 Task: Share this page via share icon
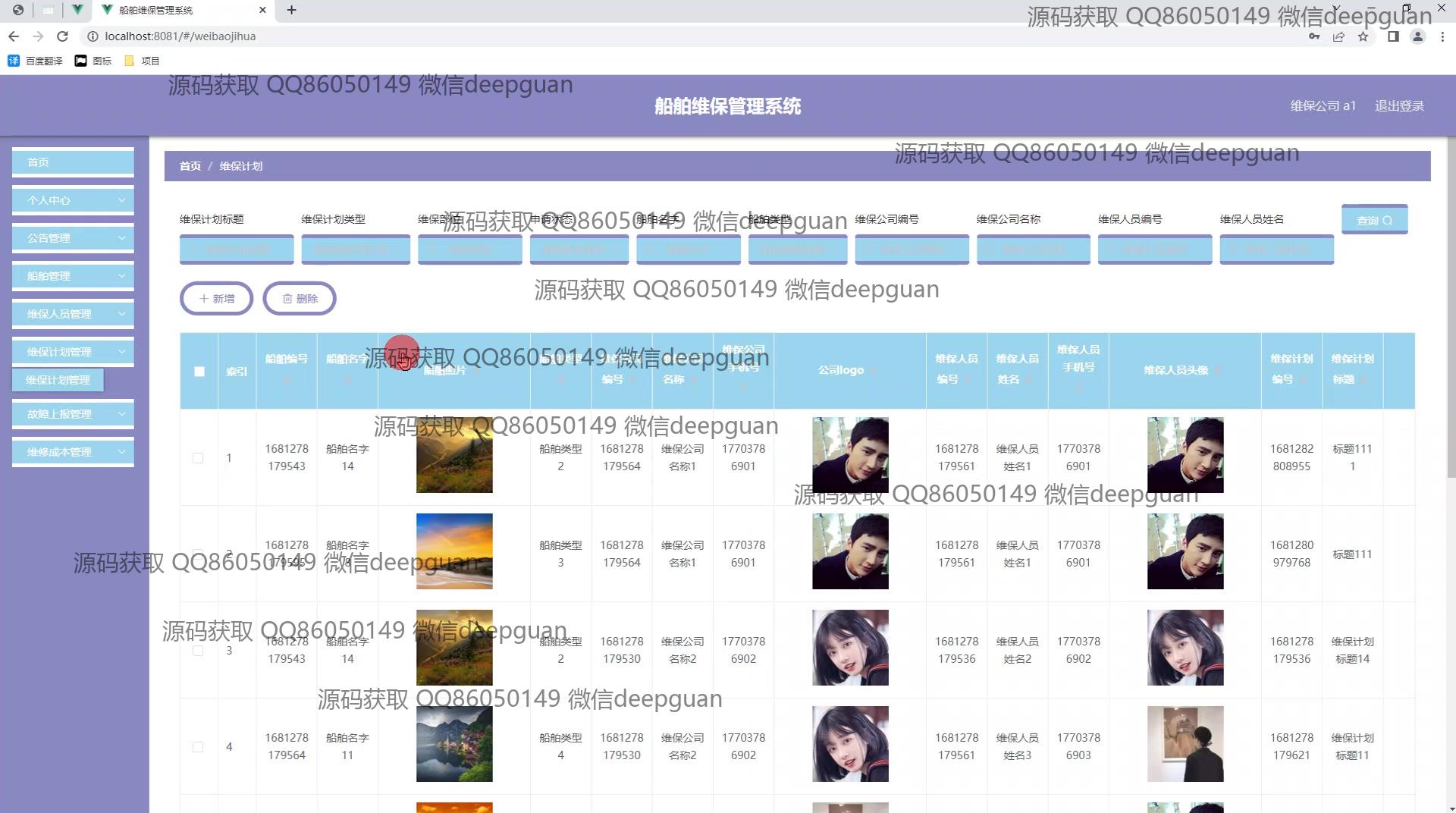tap(1338, 36)
